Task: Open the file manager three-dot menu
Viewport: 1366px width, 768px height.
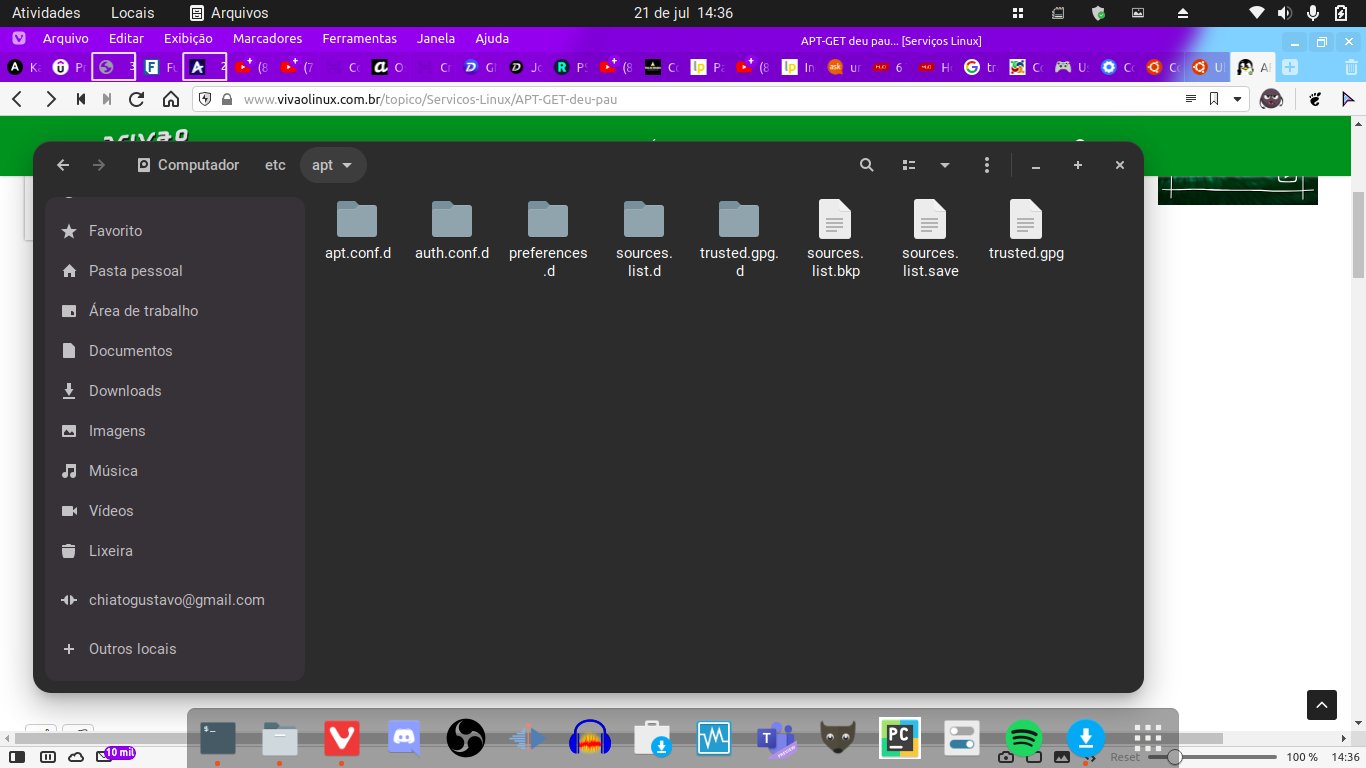Action: coord(987,165)
